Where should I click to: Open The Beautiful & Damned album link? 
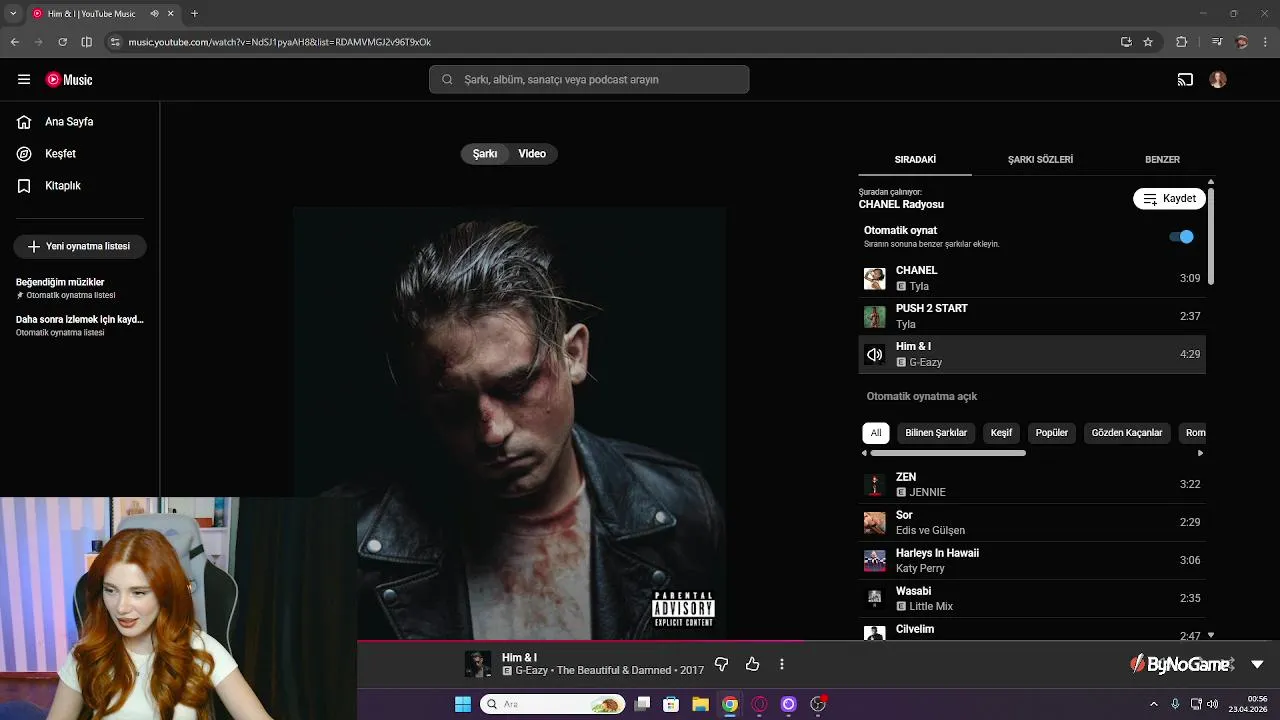tap(614, 671)
